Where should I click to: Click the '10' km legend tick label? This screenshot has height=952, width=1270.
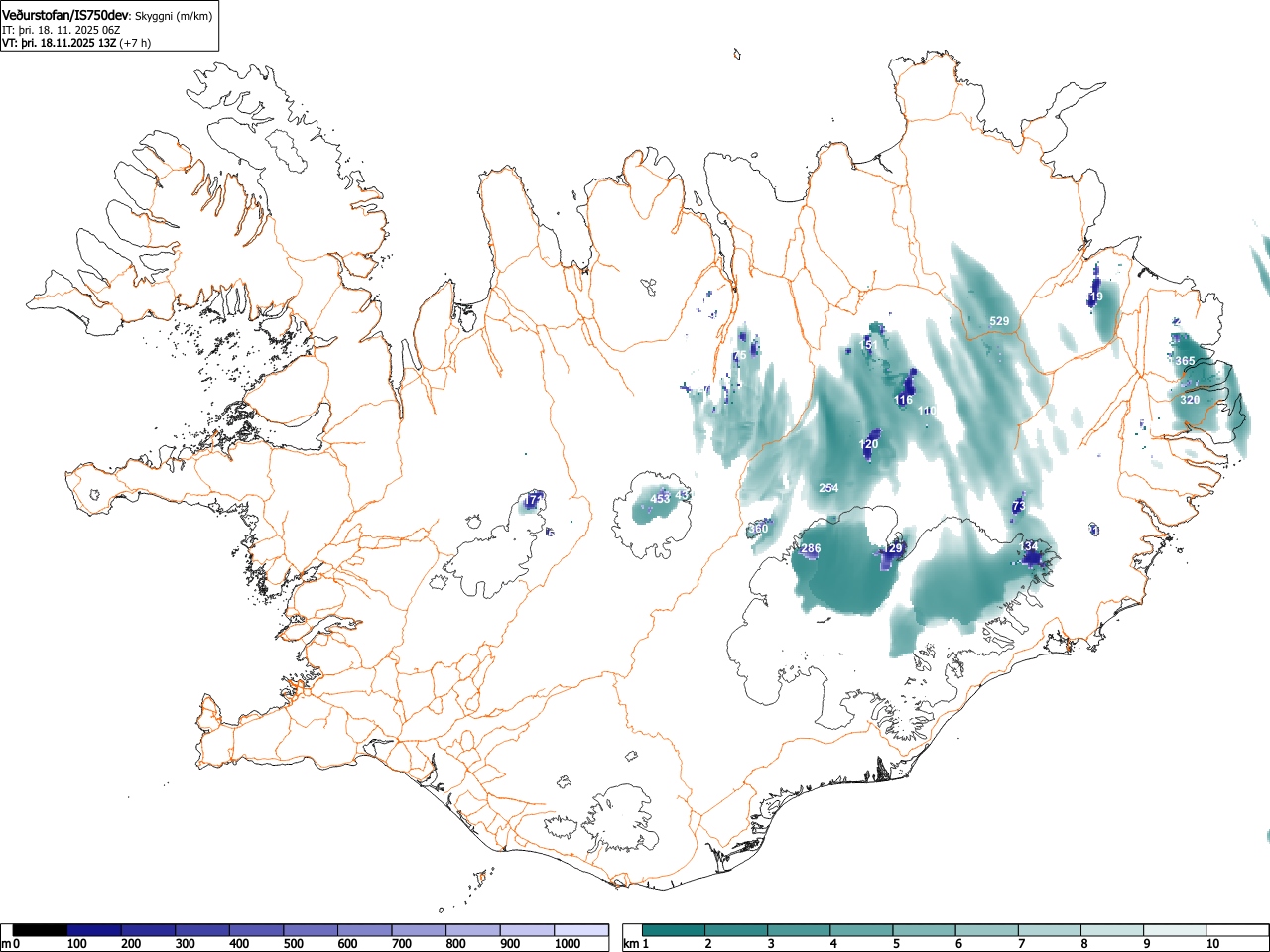(1211, 944)
